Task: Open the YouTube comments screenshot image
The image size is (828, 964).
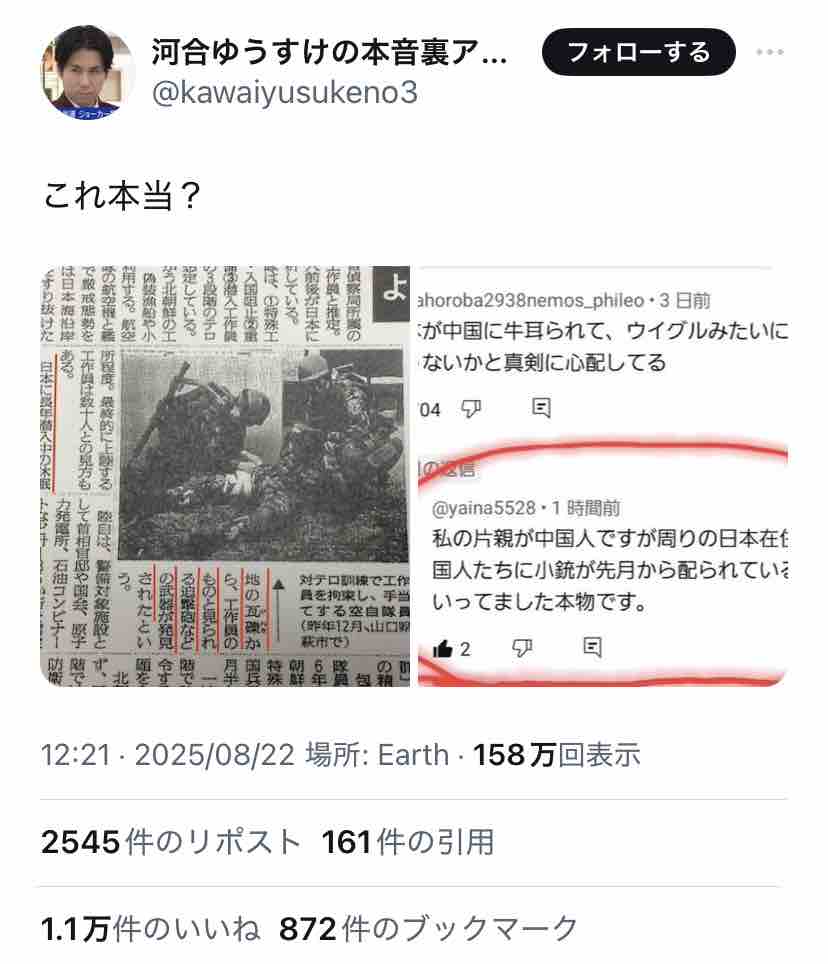Action: (602, 476)
